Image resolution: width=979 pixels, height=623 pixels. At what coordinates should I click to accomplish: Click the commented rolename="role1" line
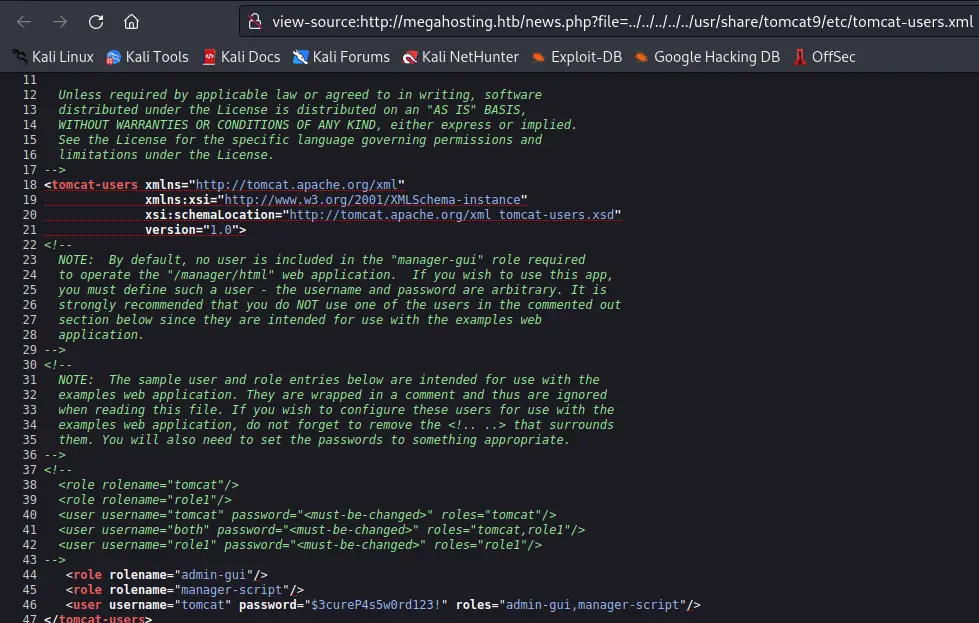pos(145,500)
